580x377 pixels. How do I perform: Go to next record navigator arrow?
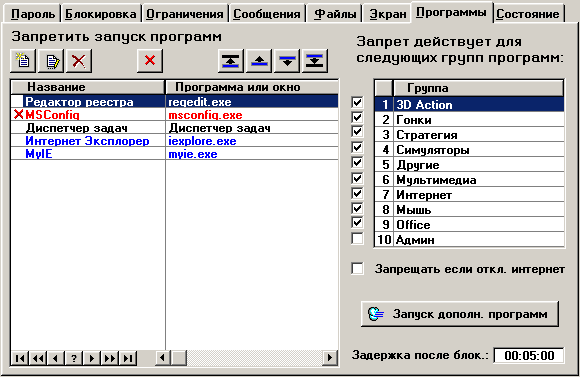[x=92, y=358]
